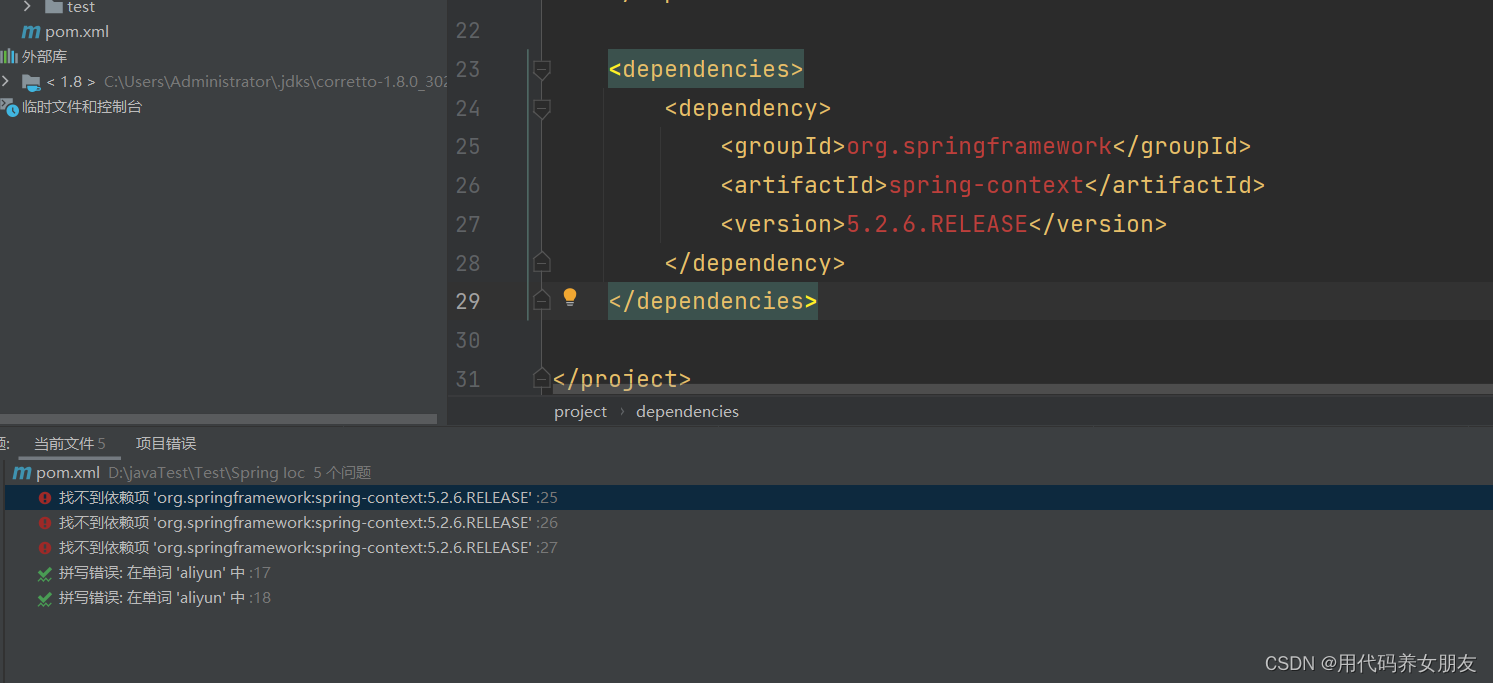Click fold end marker at line 28

[x=542, y=262]
